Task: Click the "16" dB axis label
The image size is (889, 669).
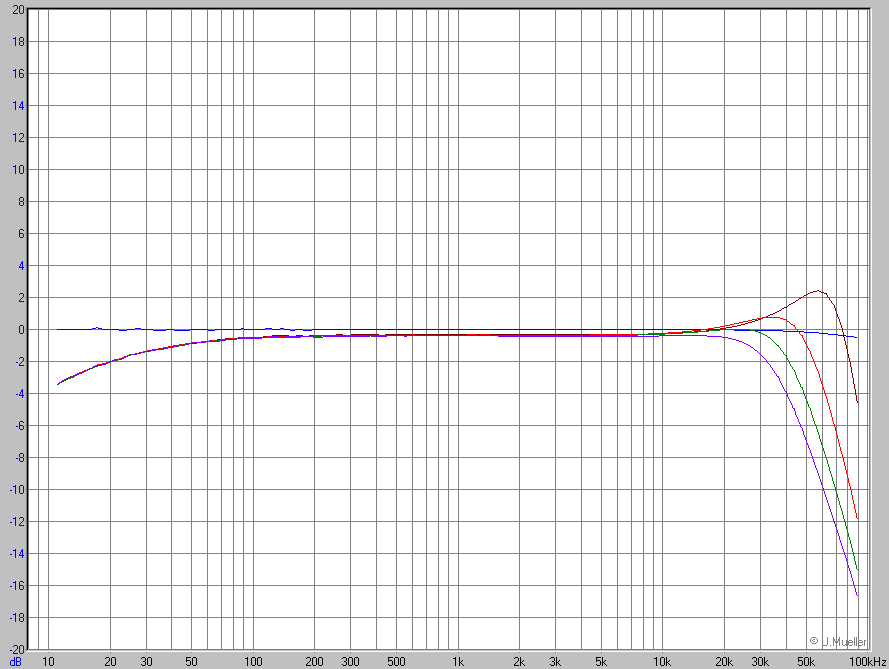Action: point(19,74)
